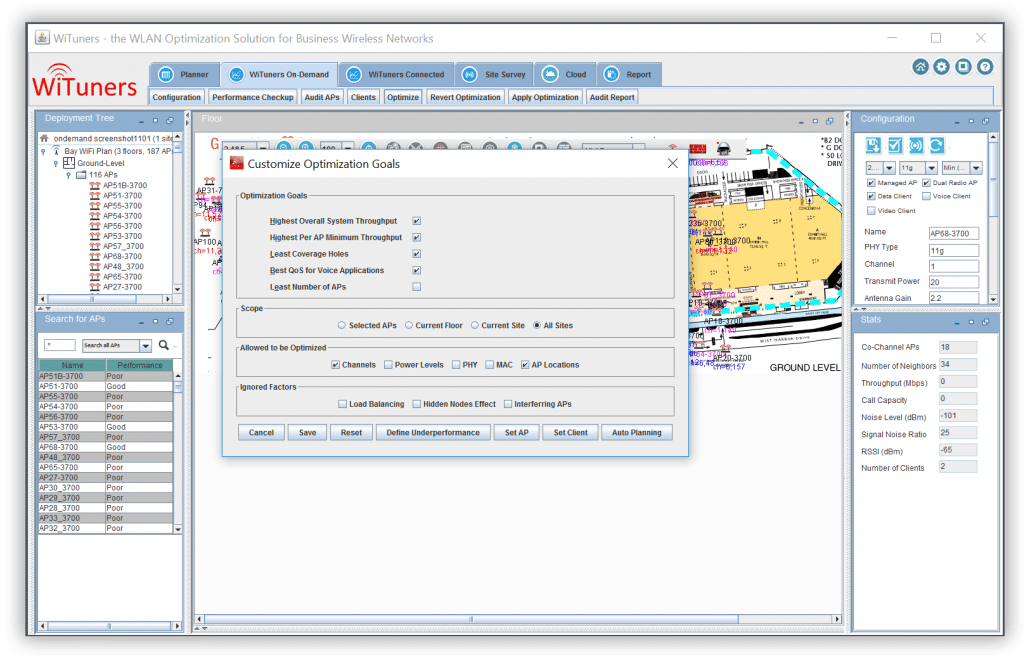Image resolution: width=1030 pixels, height=659 pixels.
Task: Click the WiTuners logo
Action: pos(84,81)
